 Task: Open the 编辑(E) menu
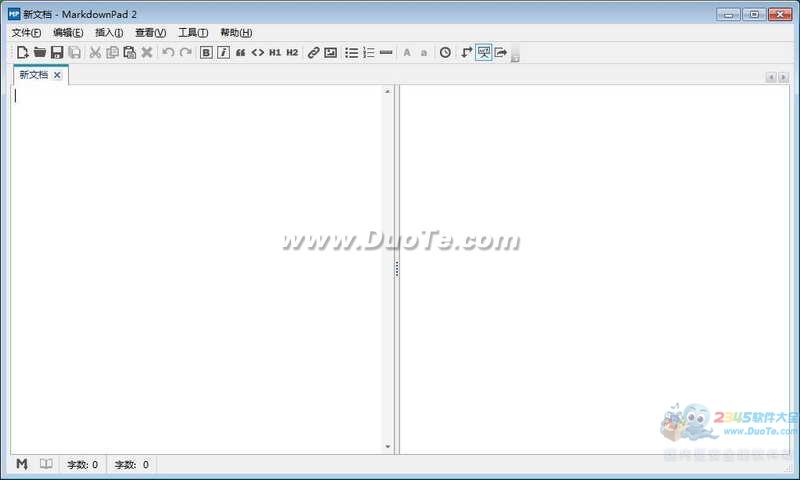(x=68, y=33)
